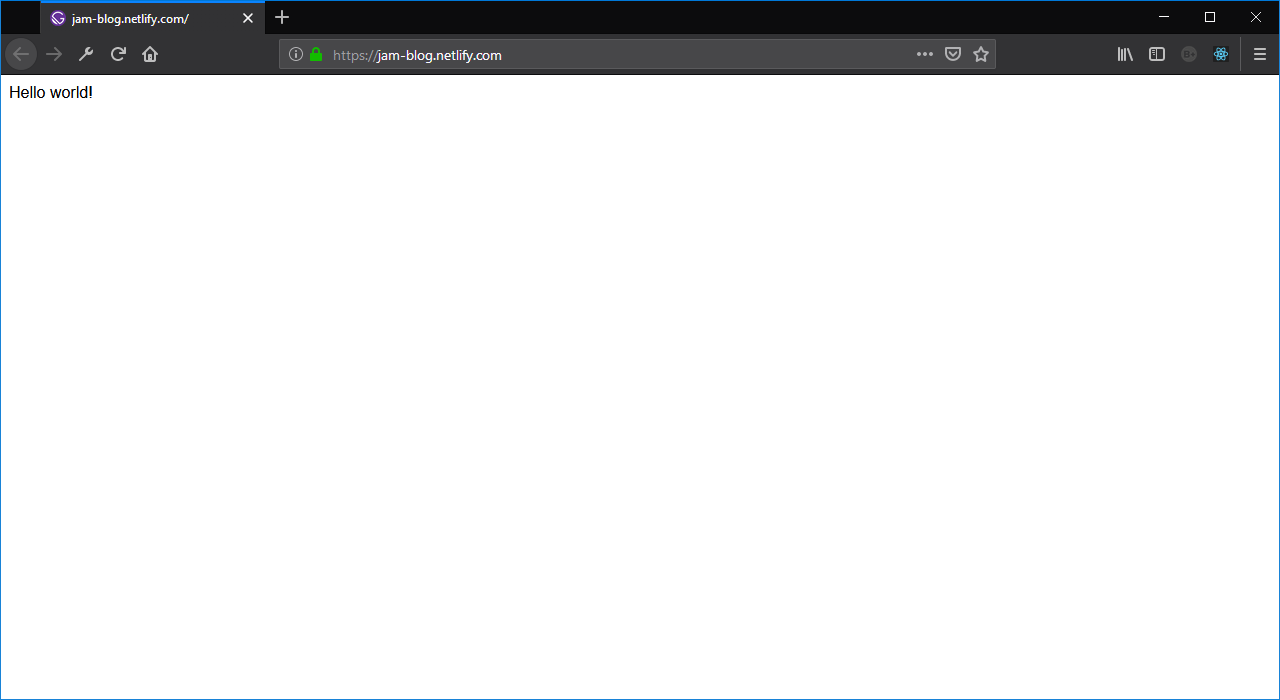Click the site information circled-i icon
The height and width of the screenshot is (700, 1280).
point(295,54)
